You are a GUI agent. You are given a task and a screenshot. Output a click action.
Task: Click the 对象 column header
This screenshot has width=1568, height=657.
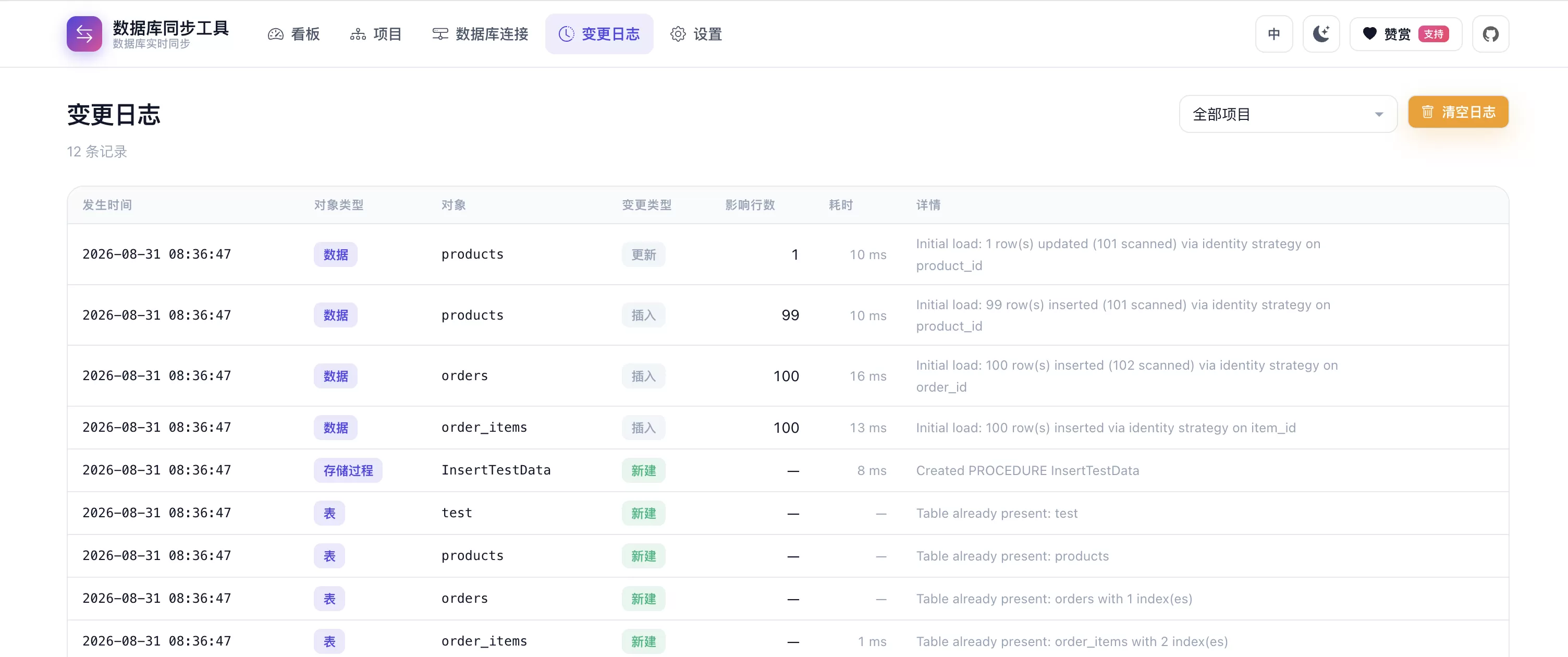454,205
